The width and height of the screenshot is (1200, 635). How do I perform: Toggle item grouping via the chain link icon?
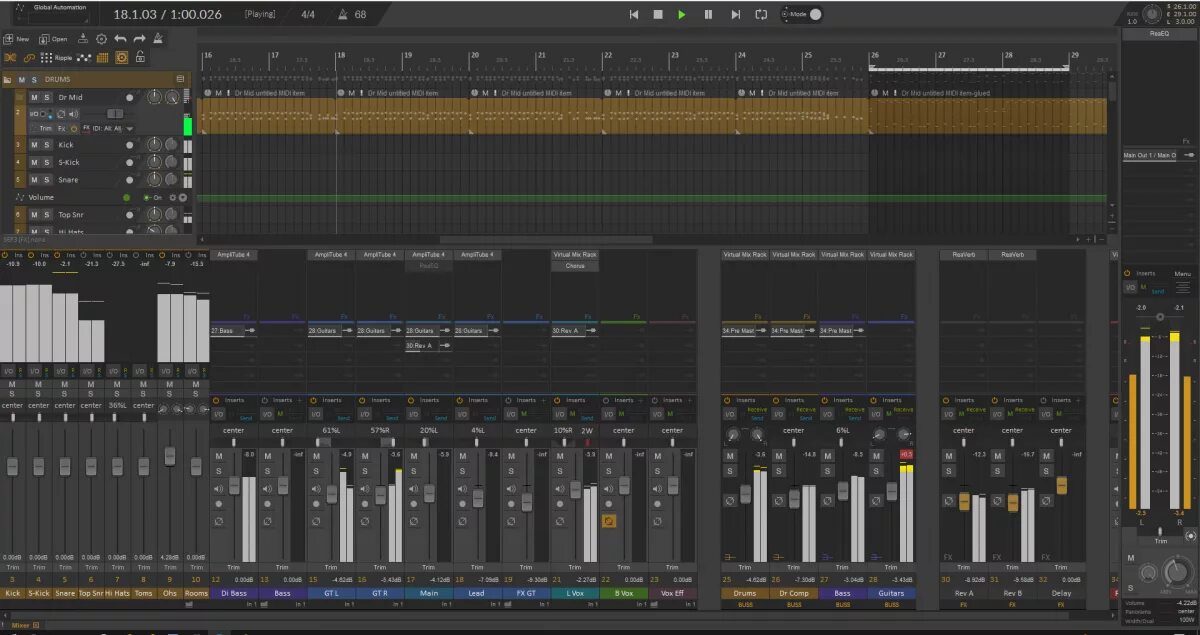point(29,58)
